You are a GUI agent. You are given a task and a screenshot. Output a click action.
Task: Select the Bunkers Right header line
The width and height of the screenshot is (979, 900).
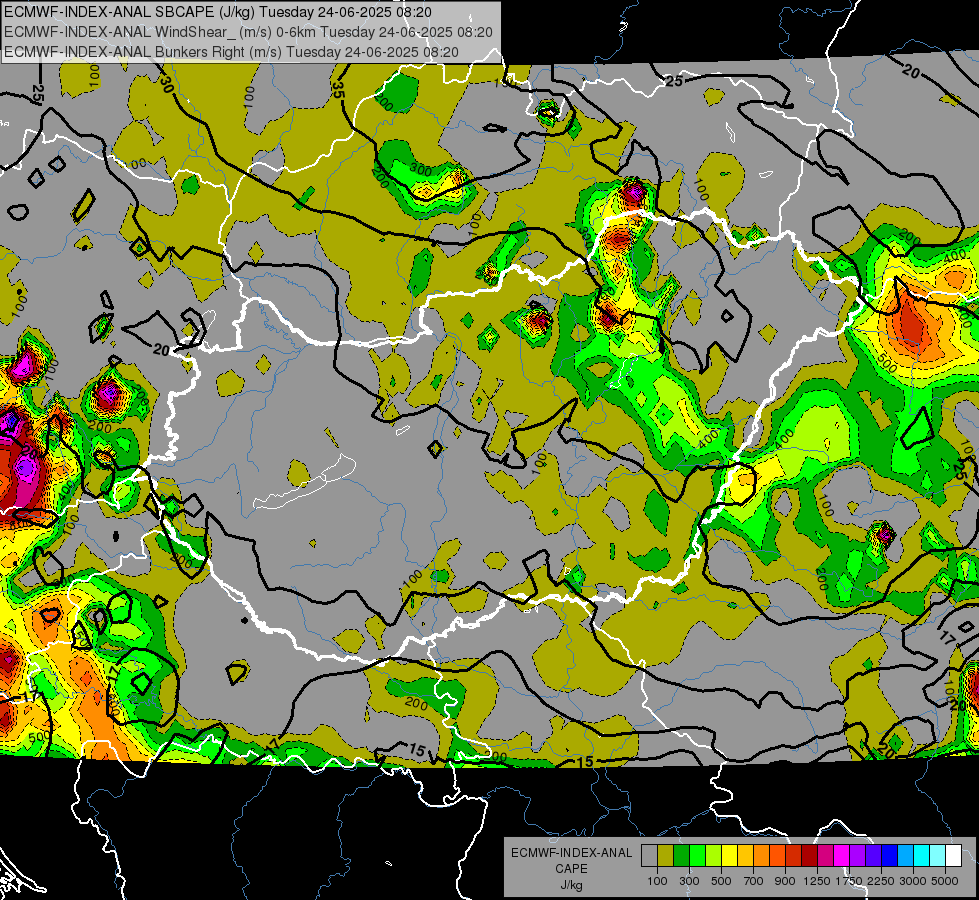231,52
